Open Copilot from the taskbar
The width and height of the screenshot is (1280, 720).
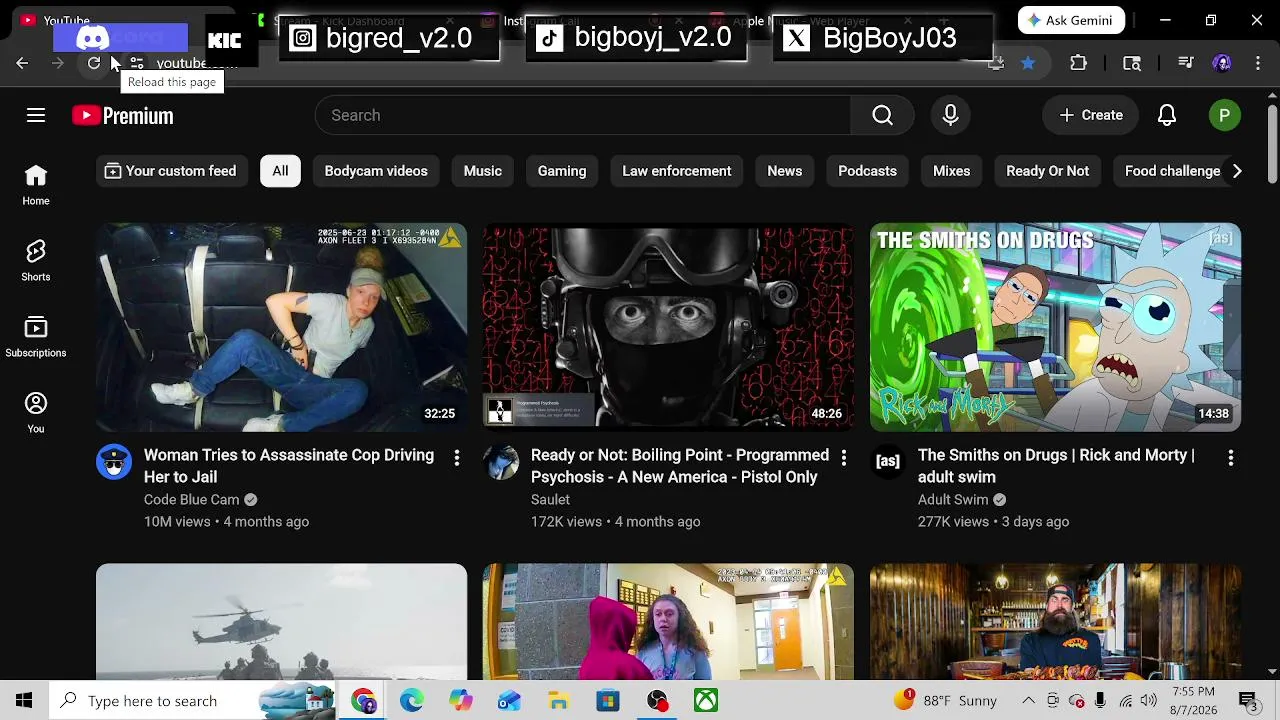coord(460,701)
